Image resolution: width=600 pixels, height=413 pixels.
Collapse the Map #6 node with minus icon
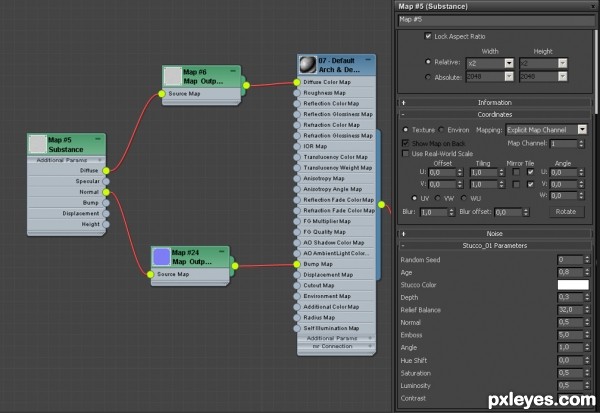(233, 71)
